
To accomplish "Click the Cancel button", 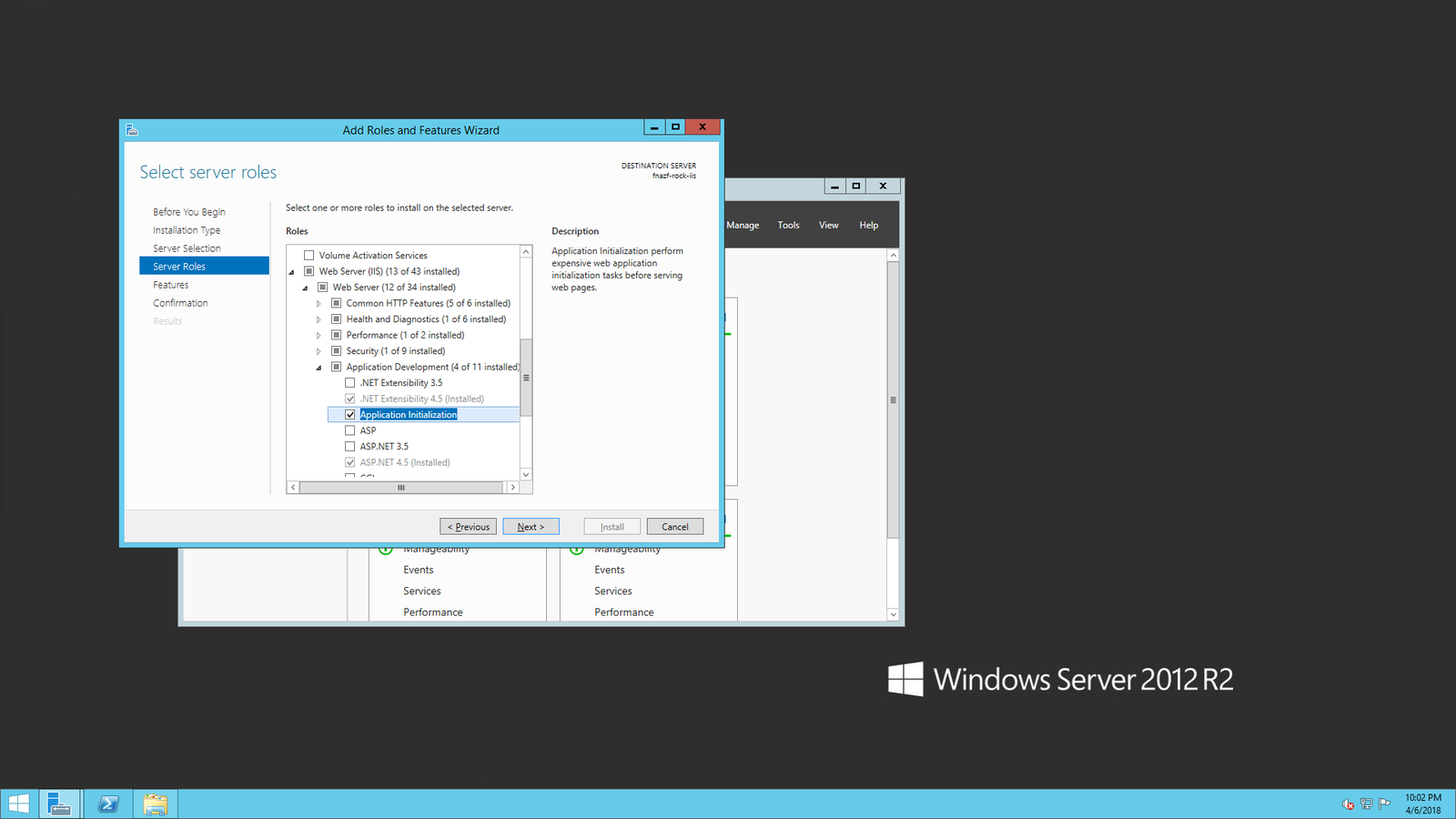I will (x=675, y=527).
